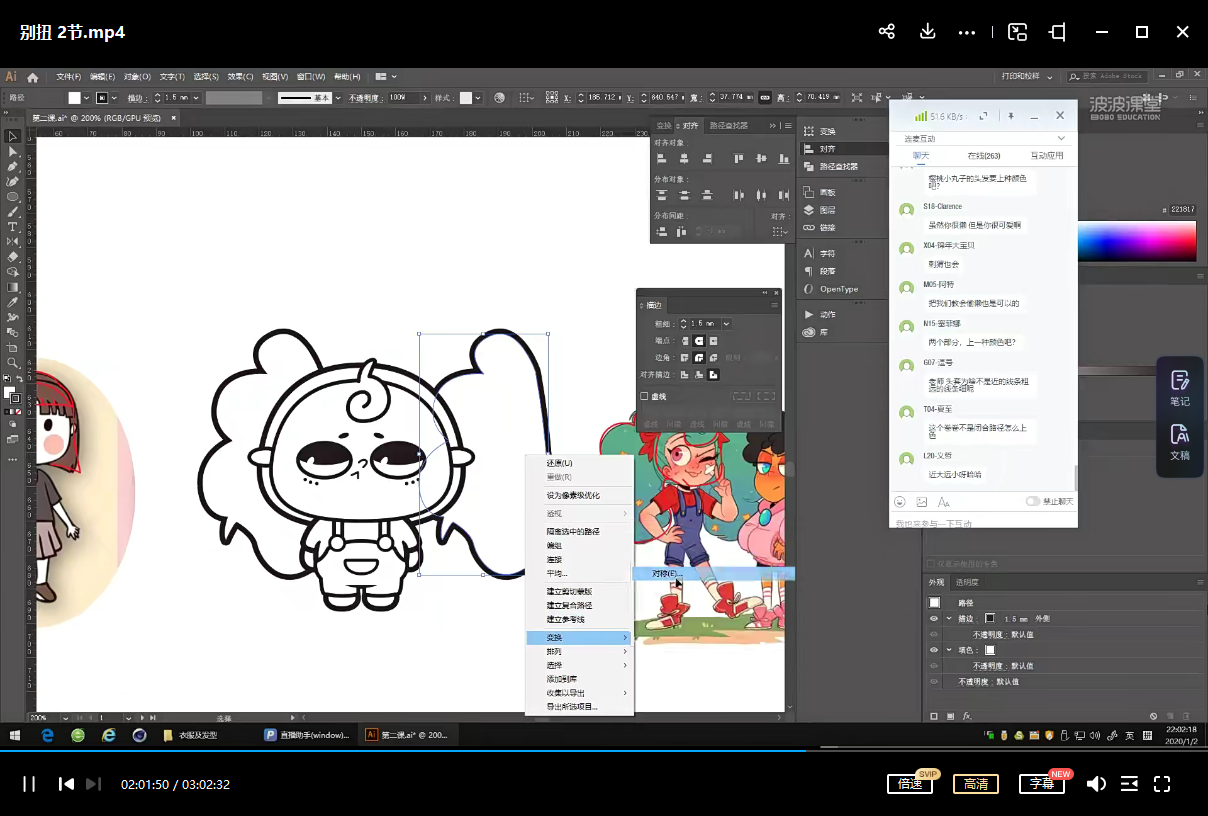Viewport: 1208px width, 816px height.
Task: Click the 字幕 subtitles button
Action: (1042, 784)
